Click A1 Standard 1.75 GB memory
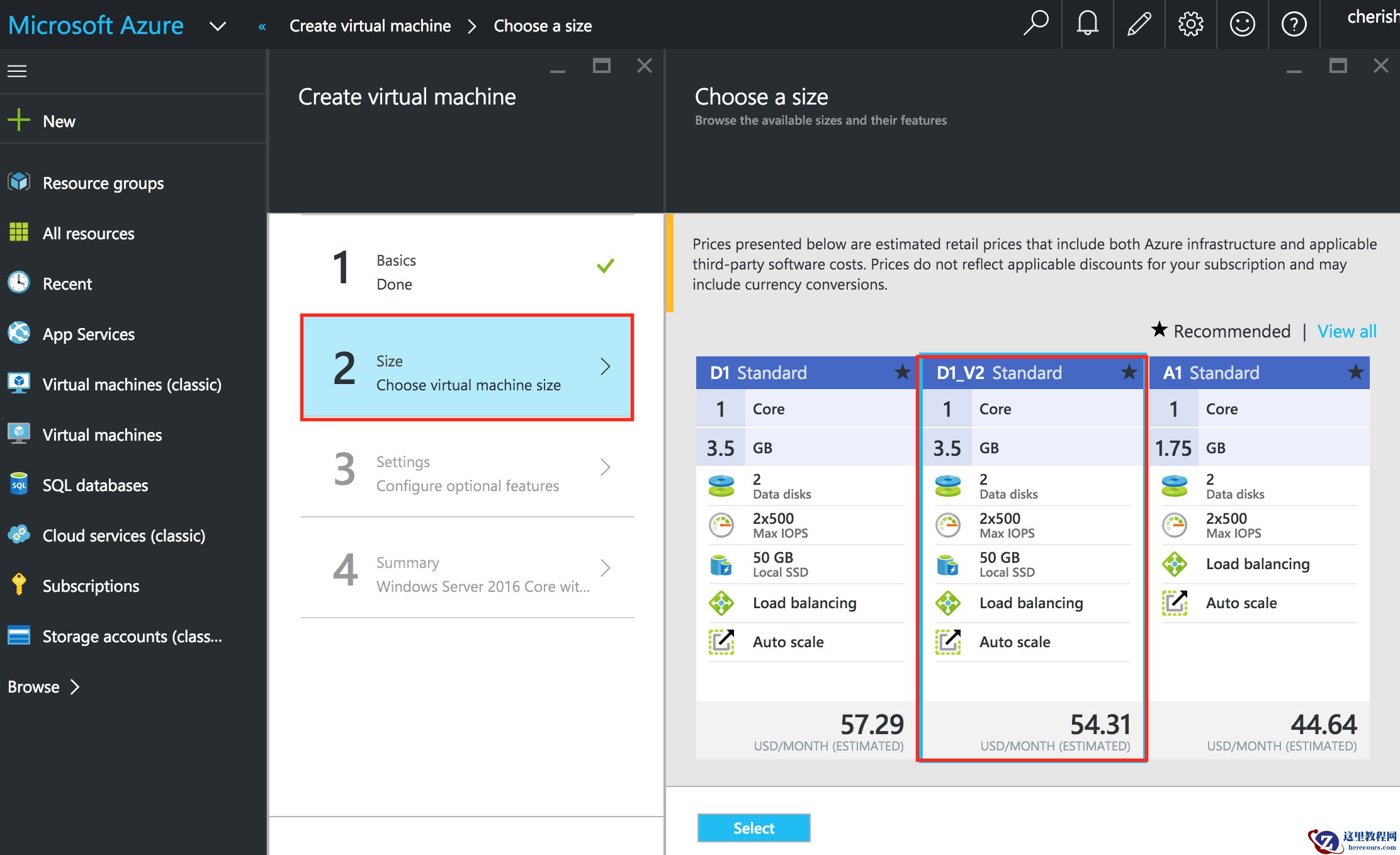 (x=1259, y=448)
